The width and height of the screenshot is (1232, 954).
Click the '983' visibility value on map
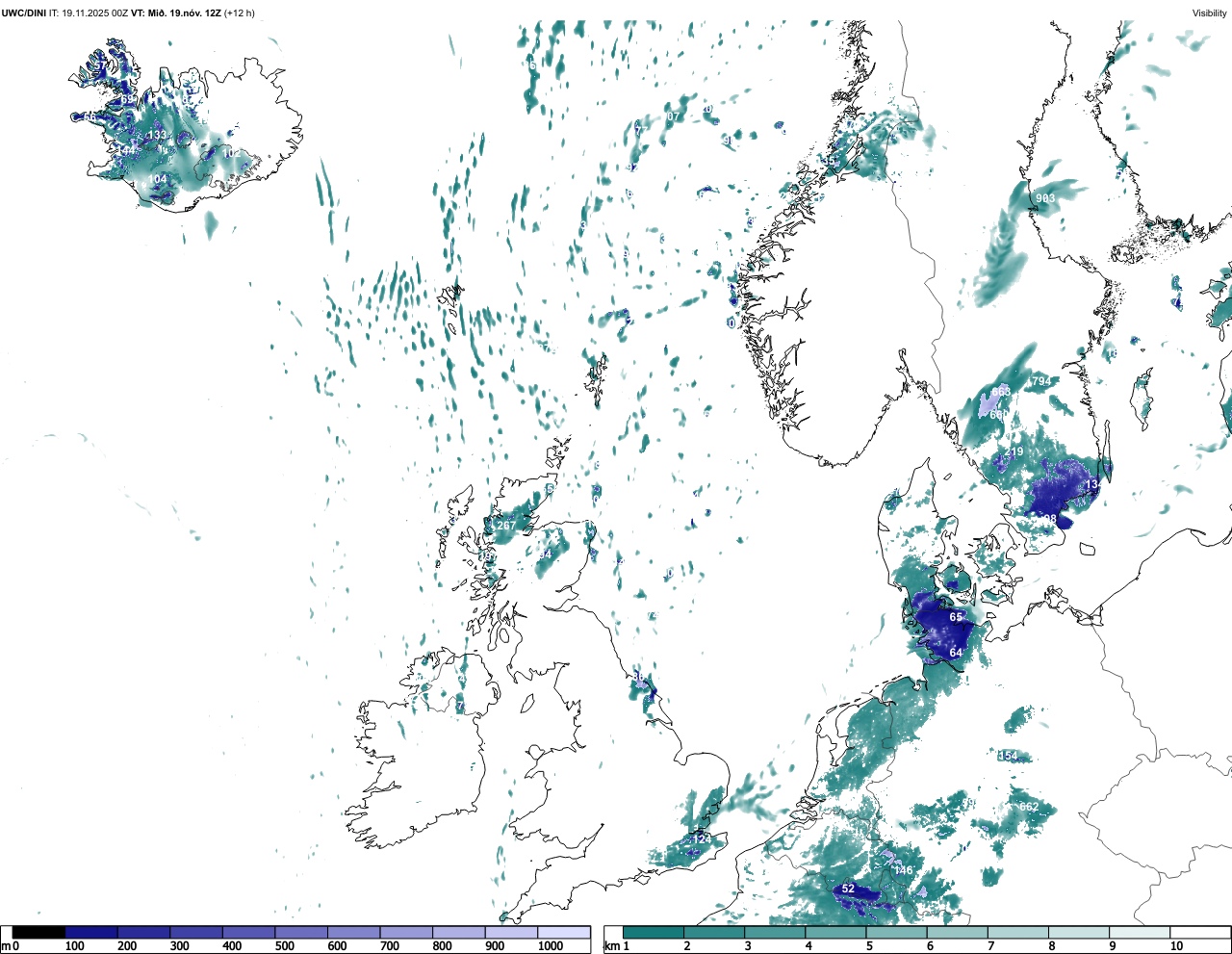(x=1045, y=198)
